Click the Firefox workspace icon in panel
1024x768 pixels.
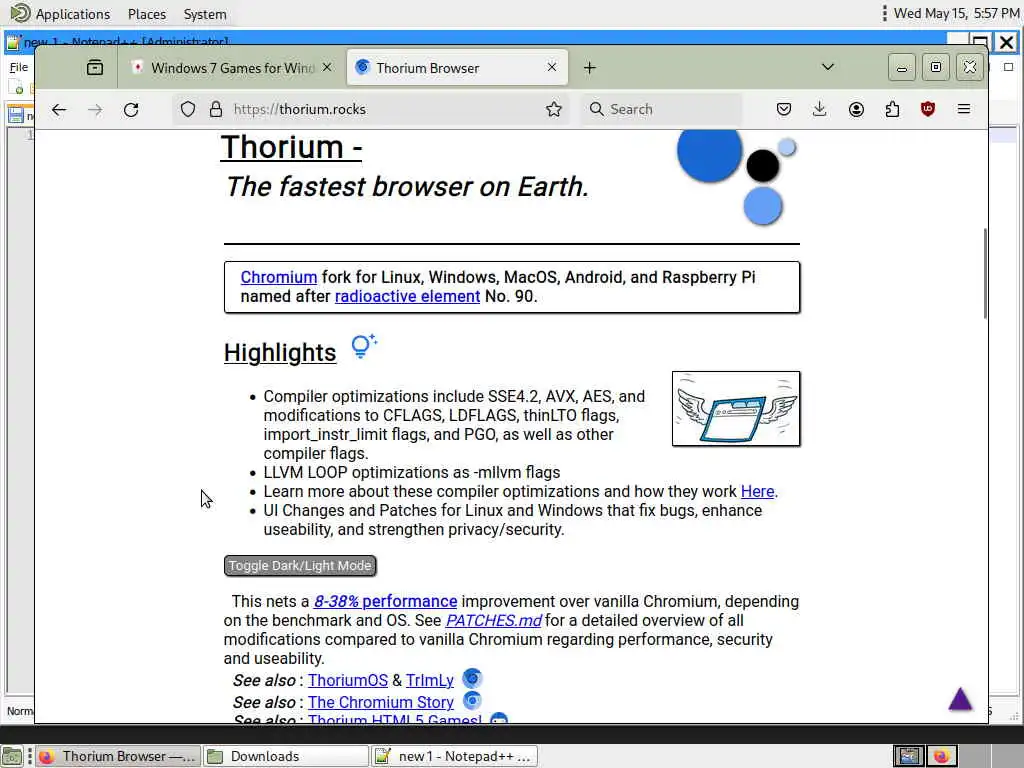[942, 756]
